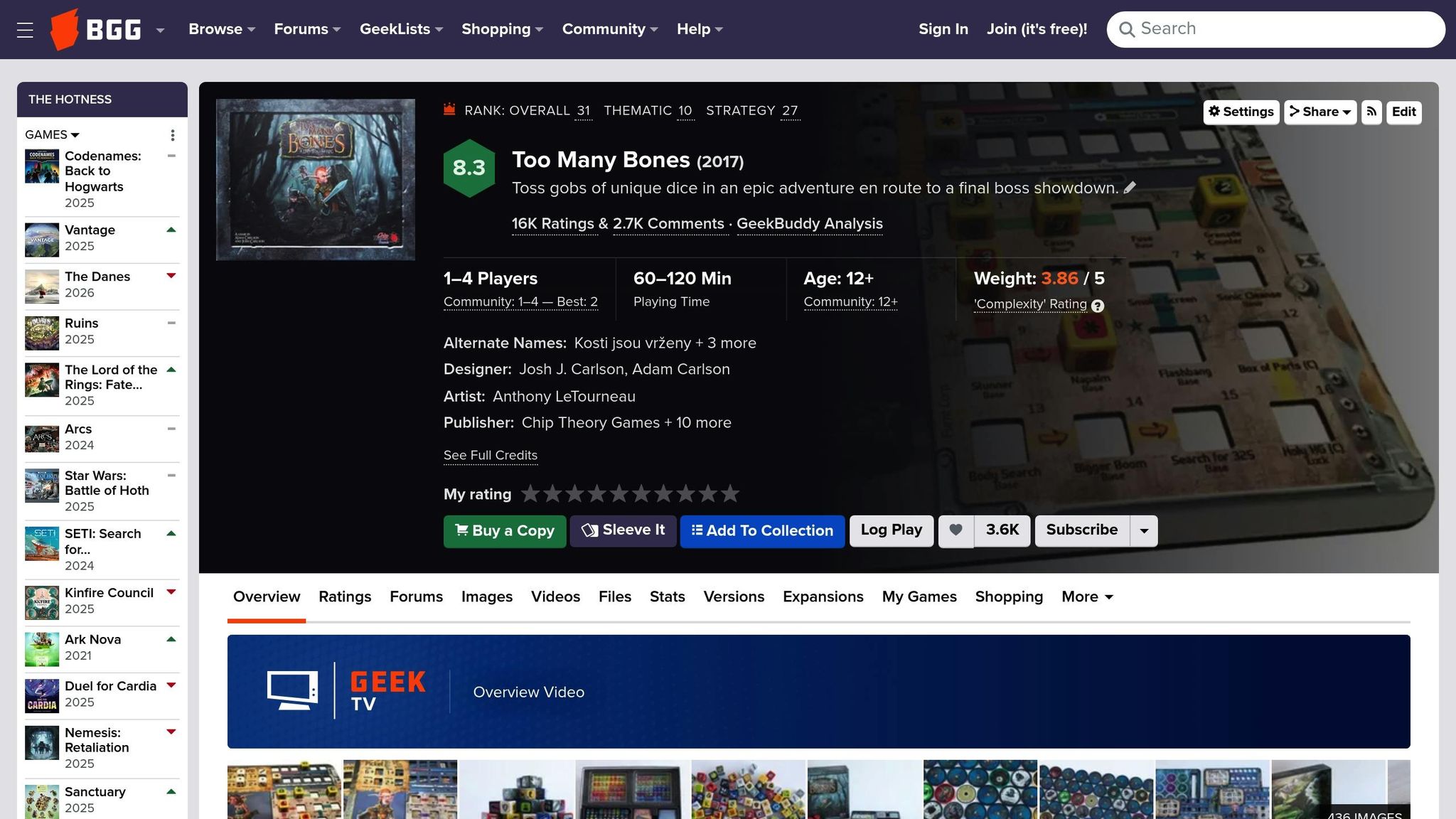
Task: Click the pencil edit description icon
Action: click(x=1130, y=188)
